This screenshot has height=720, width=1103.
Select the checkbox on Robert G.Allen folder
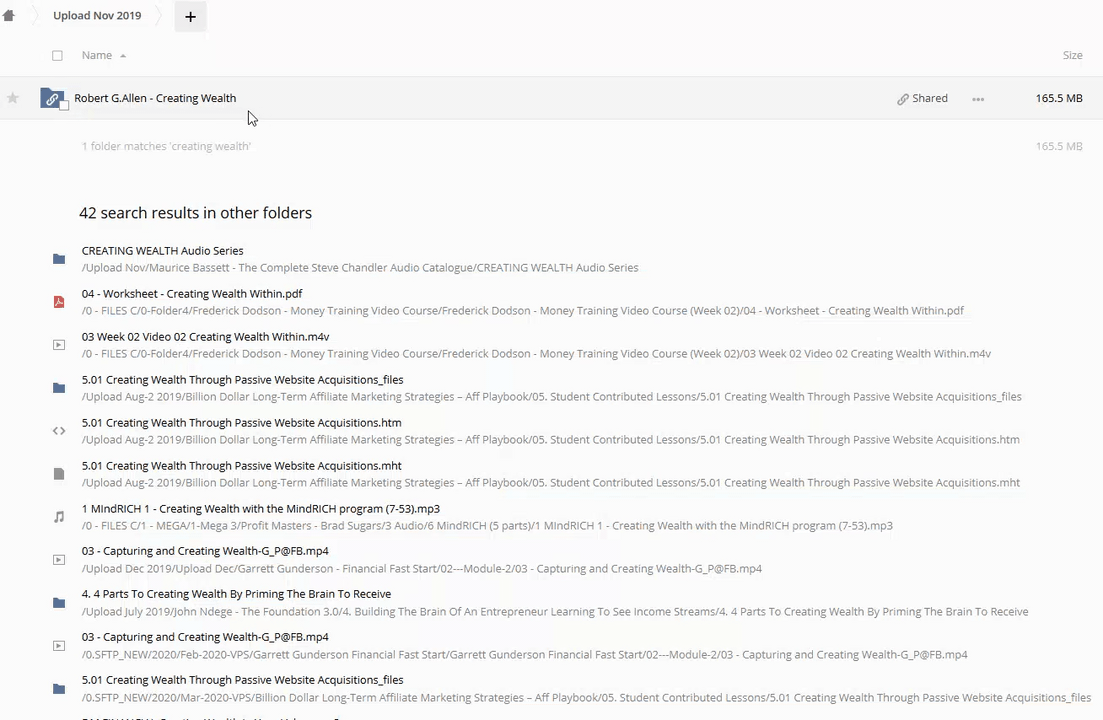[x=64, y=106]
